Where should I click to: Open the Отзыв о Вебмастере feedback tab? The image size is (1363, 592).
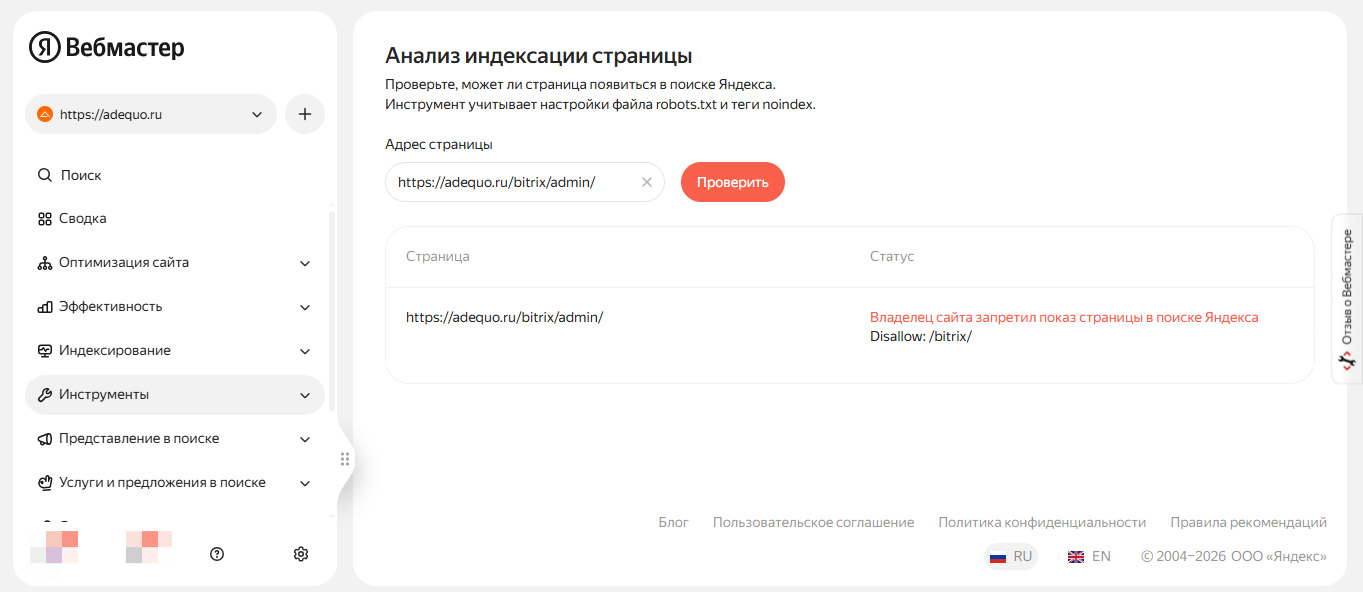[1348, 299]
